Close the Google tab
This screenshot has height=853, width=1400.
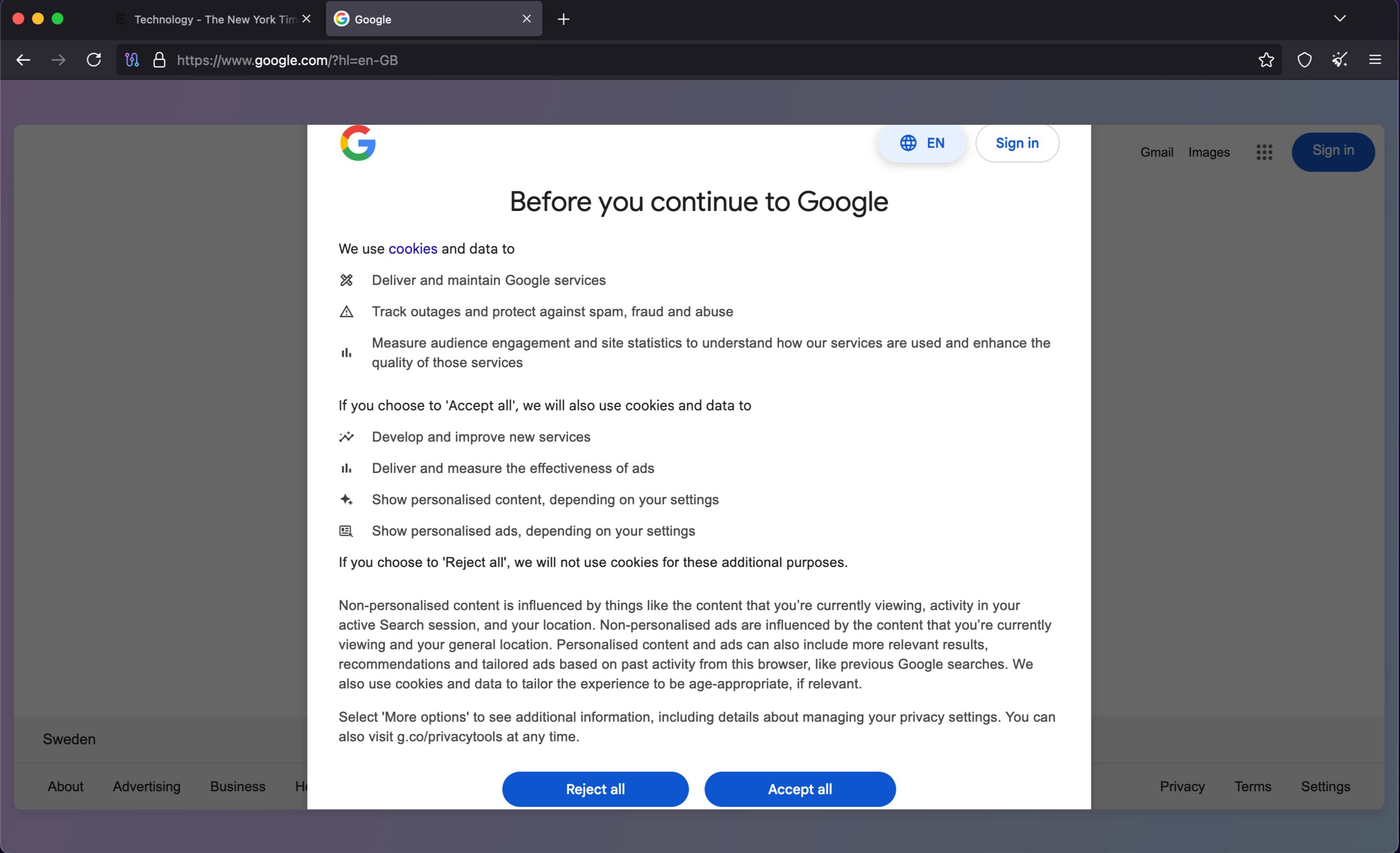(x=527, y=19)
